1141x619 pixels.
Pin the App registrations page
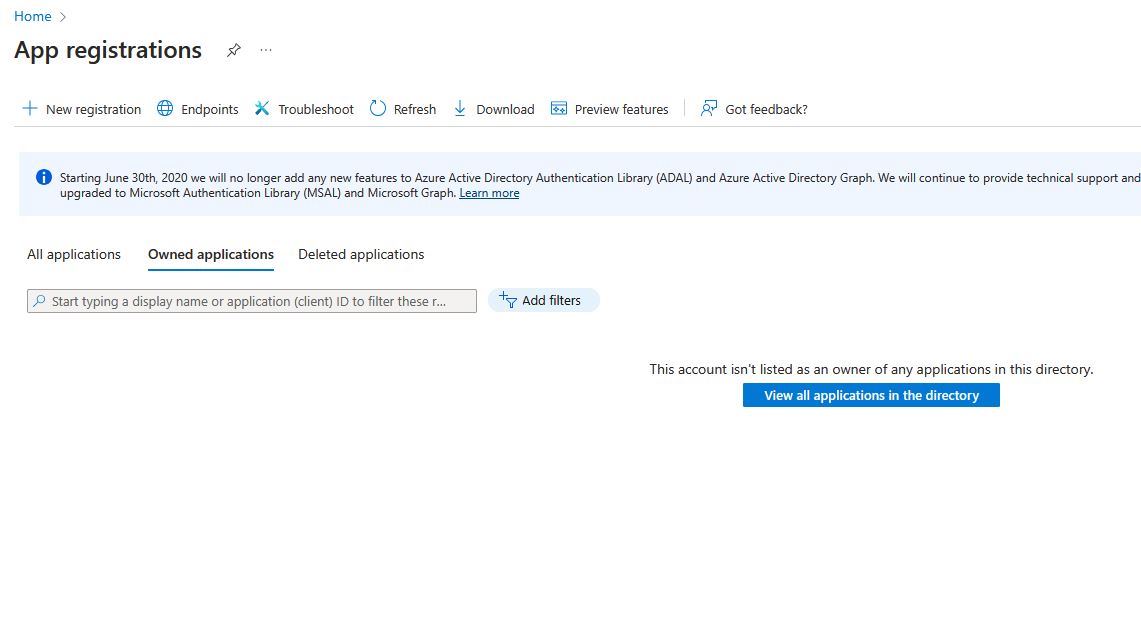[234, 50]
